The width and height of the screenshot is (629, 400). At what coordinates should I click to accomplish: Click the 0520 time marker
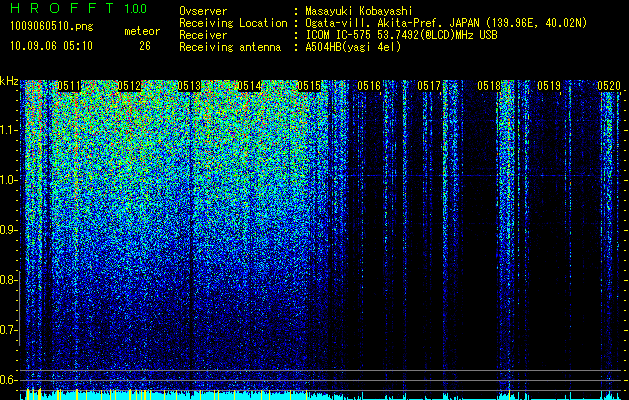[609, 86]
